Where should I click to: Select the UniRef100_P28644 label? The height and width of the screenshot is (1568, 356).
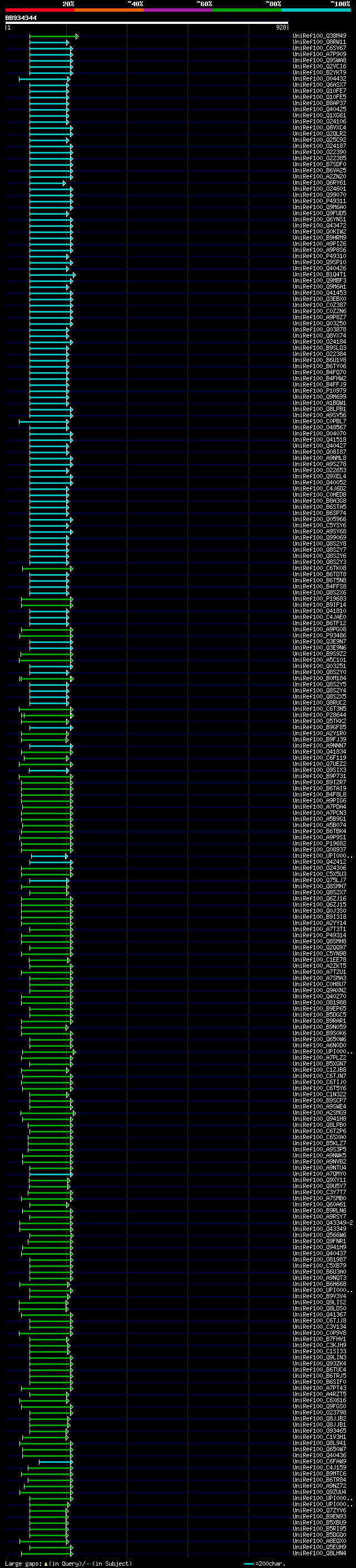click(x=319, y=715)
